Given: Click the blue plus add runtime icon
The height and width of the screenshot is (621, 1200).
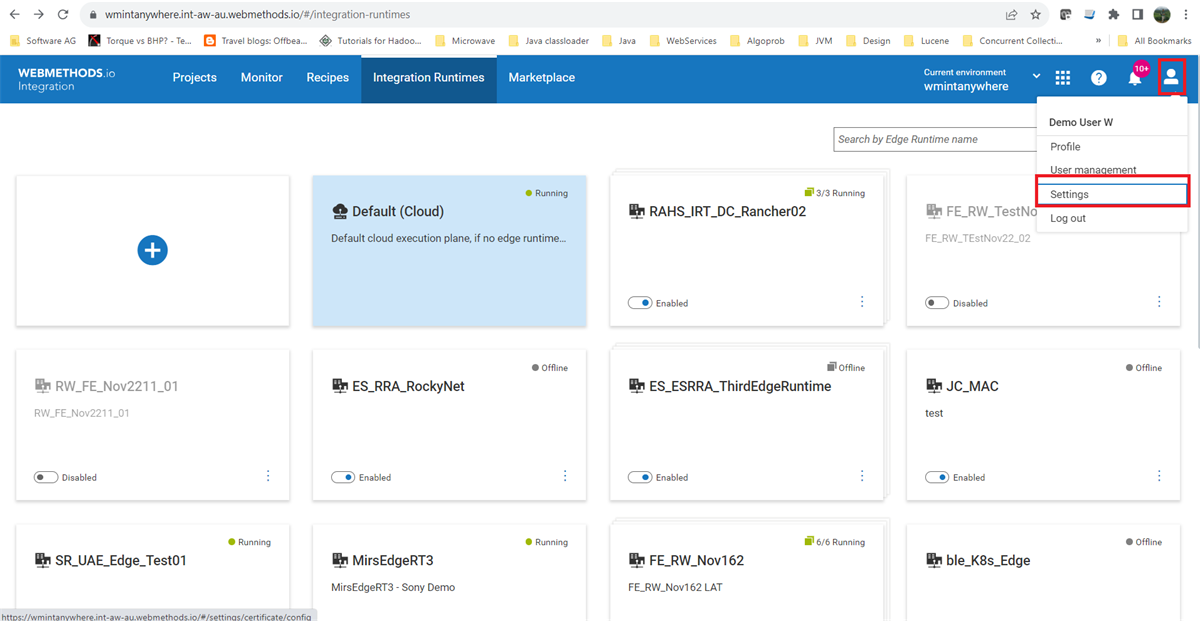Looking at the screenshot, I should coord(152,250).
